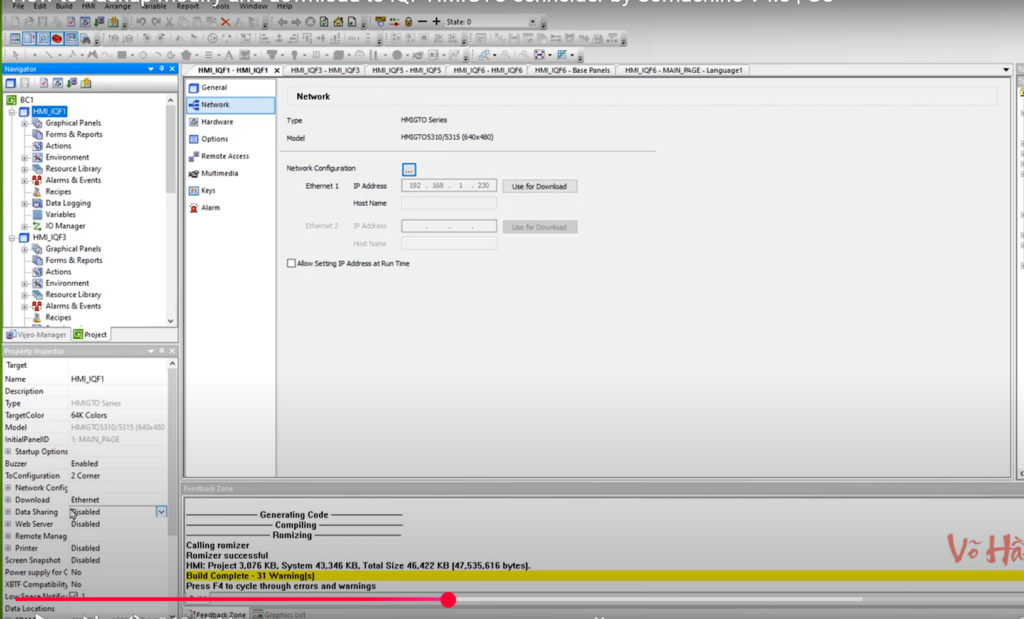Expand the Startup Options property group
The width and height of the screenshot is (1024, 619).
pyautogui.click(x=8, y=451)
